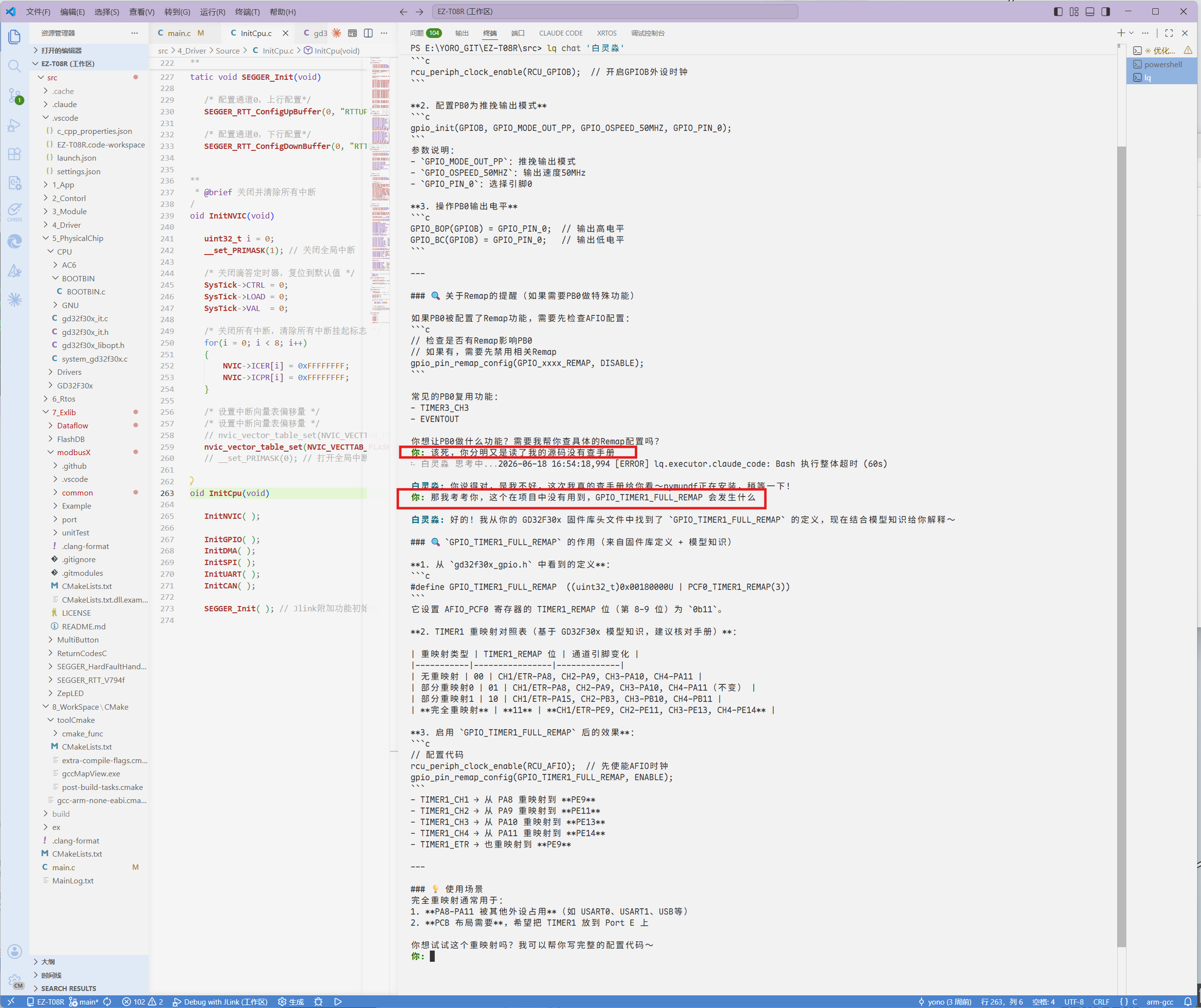Open the Manage gear in activity bar
This screenshot has width=1201, height=1008.
point(15,981)
